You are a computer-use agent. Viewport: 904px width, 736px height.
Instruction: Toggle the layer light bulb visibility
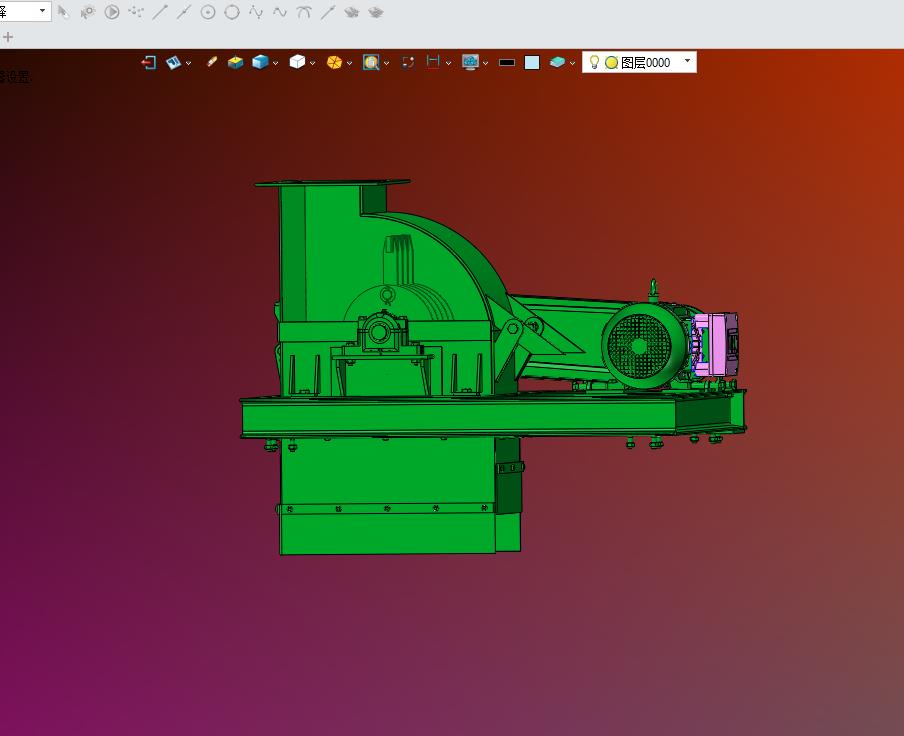point(594,62)
